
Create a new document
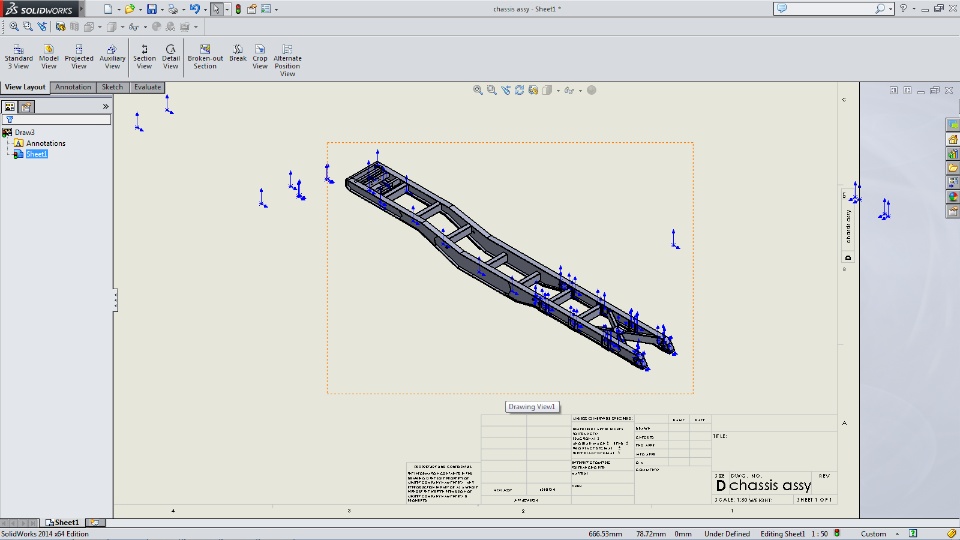(108, 9)
